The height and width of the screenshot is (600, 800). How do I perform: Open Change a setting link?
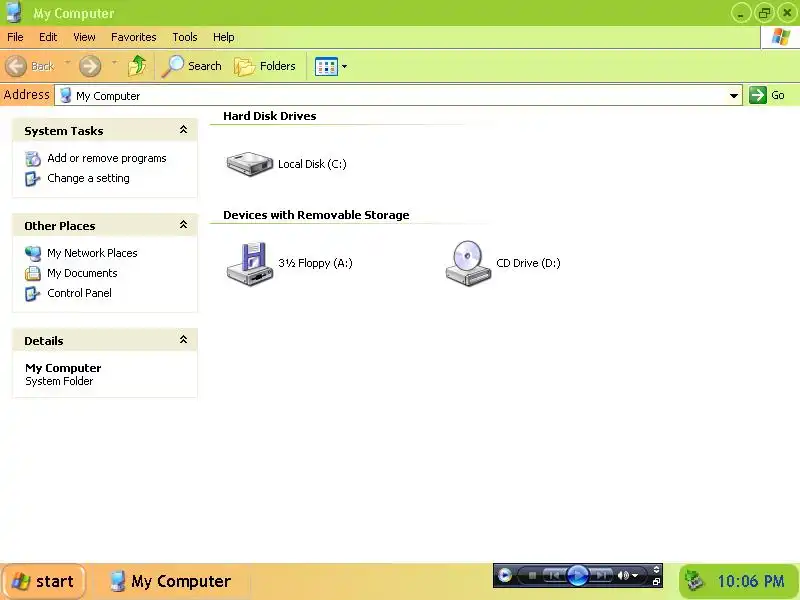pyautogui.click(x=88, y=178)
